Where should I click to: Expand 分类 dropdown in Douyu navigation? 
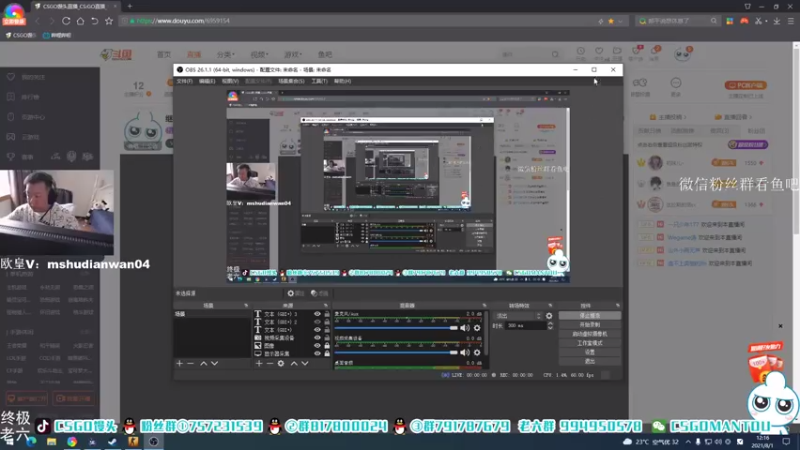(226, 55)
